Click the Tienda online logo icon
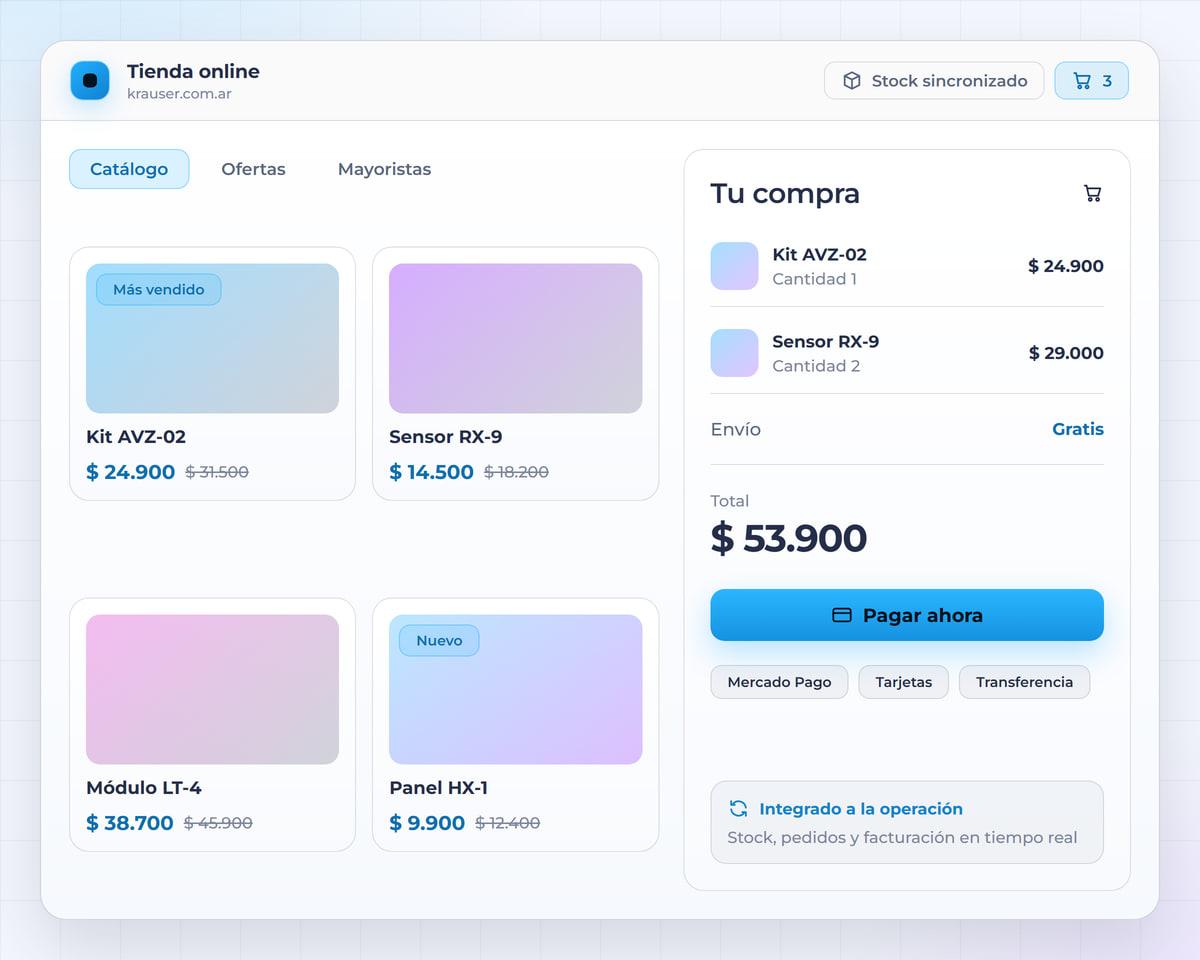 pyautogui.click(x=90, y=81)
